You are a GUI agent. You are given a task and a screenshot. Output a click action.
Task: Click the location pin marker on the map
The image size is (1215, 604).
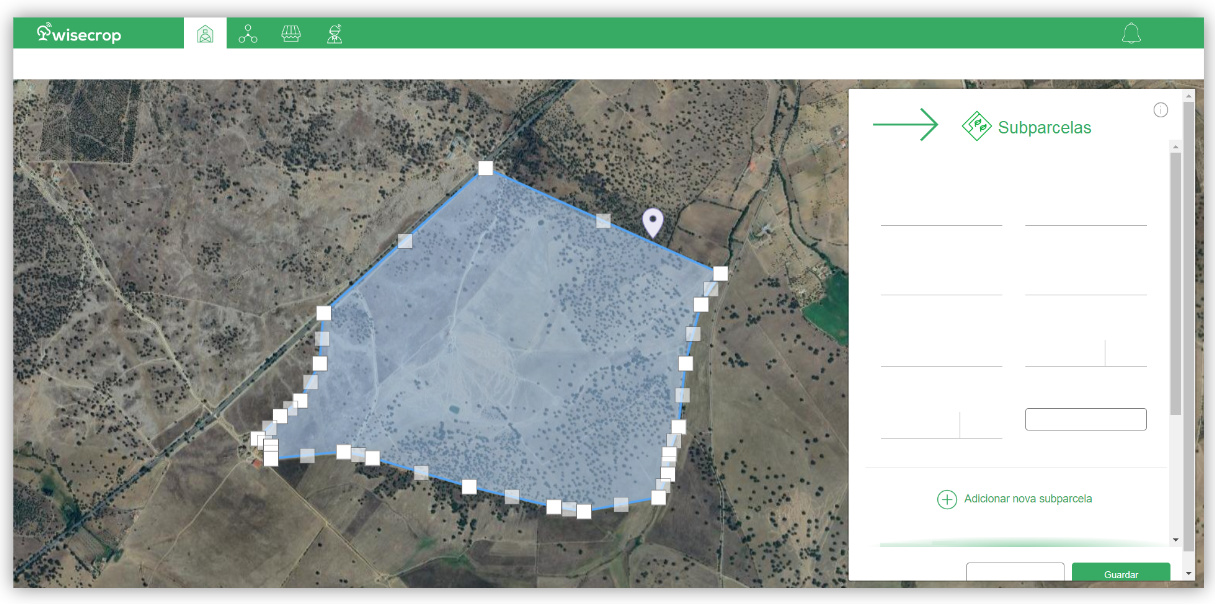653,222
